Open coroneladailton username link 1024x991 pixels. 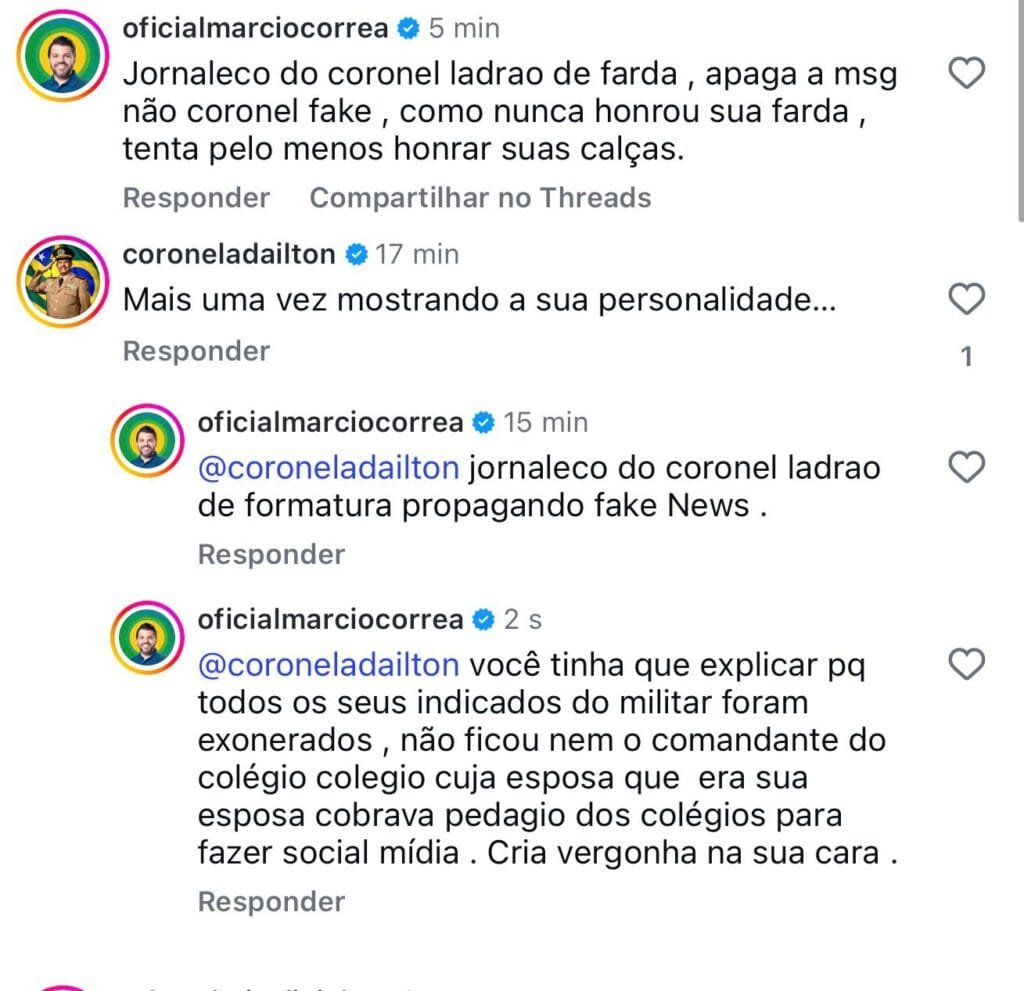[x=229, y=255]
